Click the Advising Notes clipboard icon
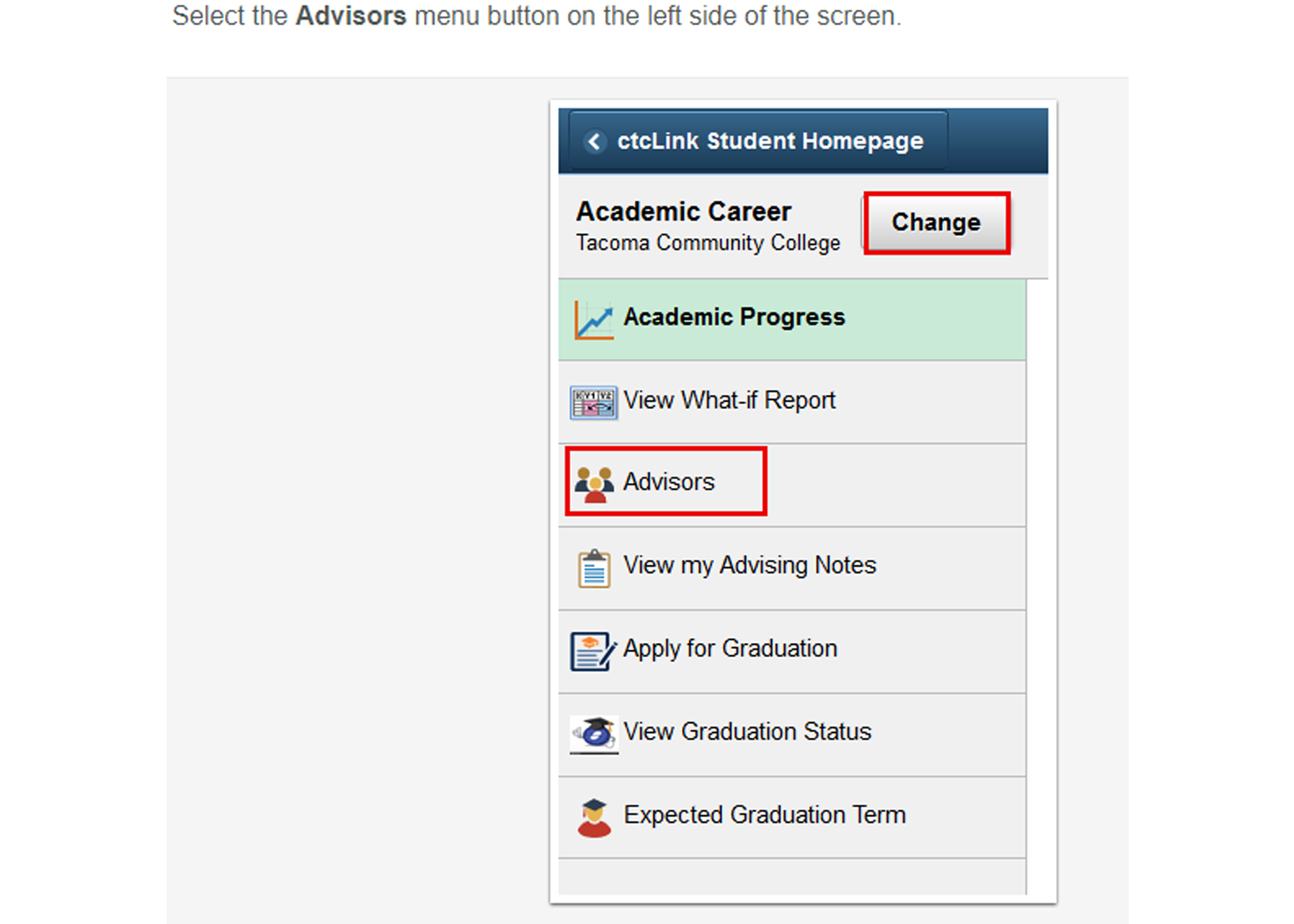This screenshot has width=1294, height=924. (x=594, y=568)
